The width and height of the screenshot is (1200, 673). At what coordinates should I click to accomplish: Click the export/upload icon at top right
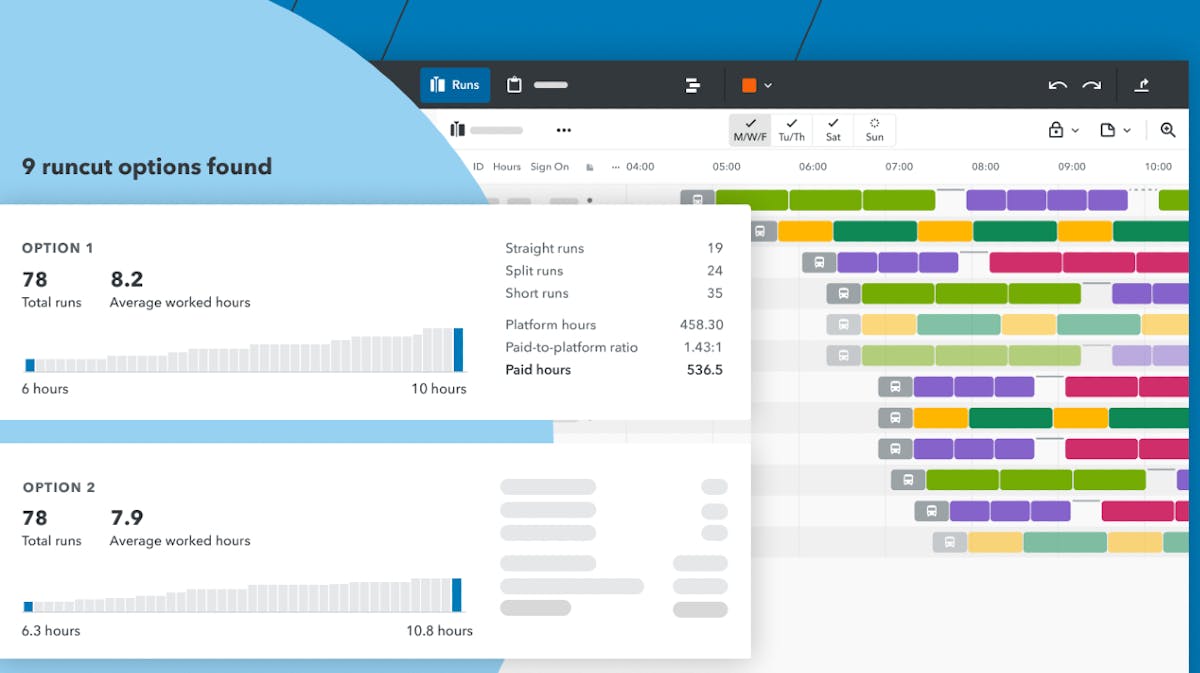(1142, 85)
